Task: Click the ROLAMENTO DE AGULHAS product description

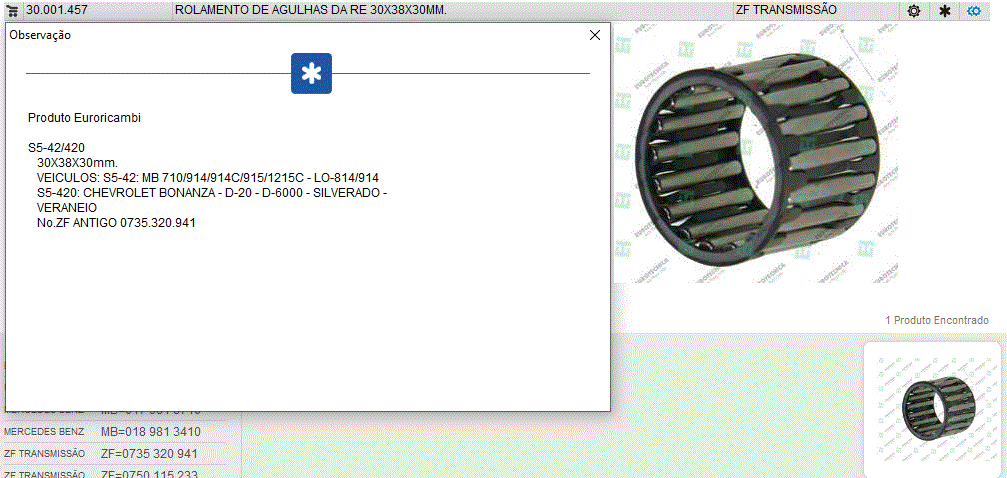Action: coord(310,10)
